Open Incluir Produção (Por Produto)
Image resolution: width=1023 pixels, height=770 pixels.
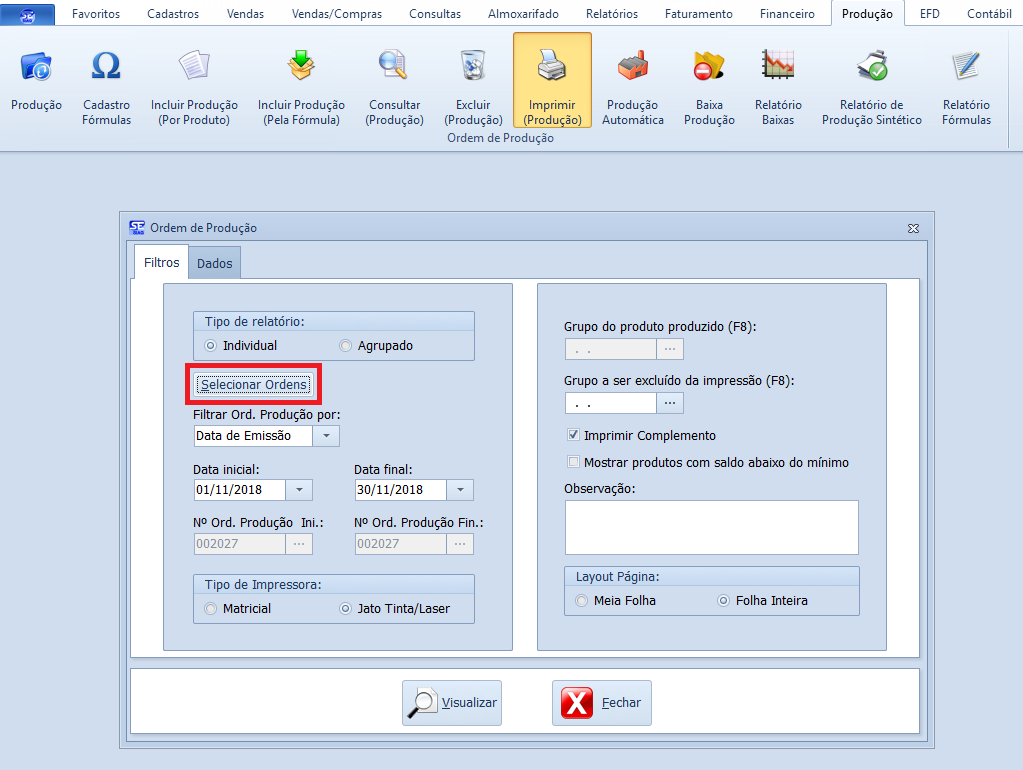pos(194,67)
